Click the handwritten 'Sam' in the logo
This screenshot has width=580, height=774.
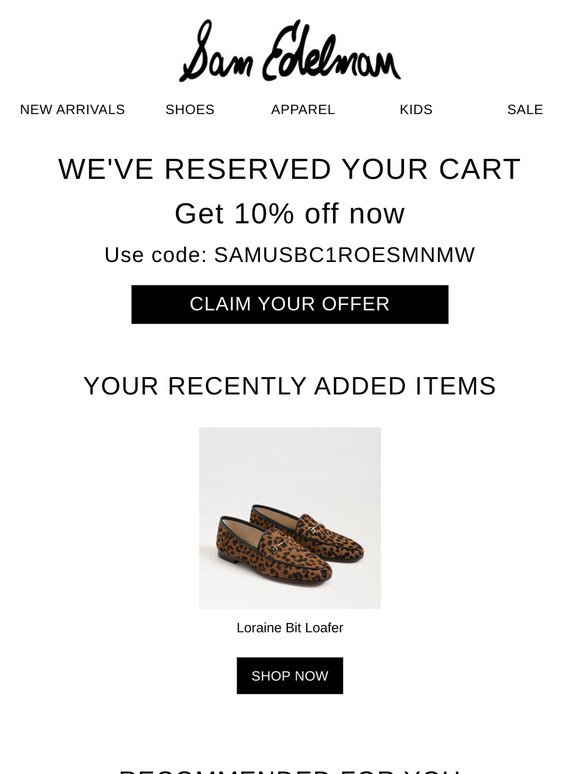coord(216,51)
